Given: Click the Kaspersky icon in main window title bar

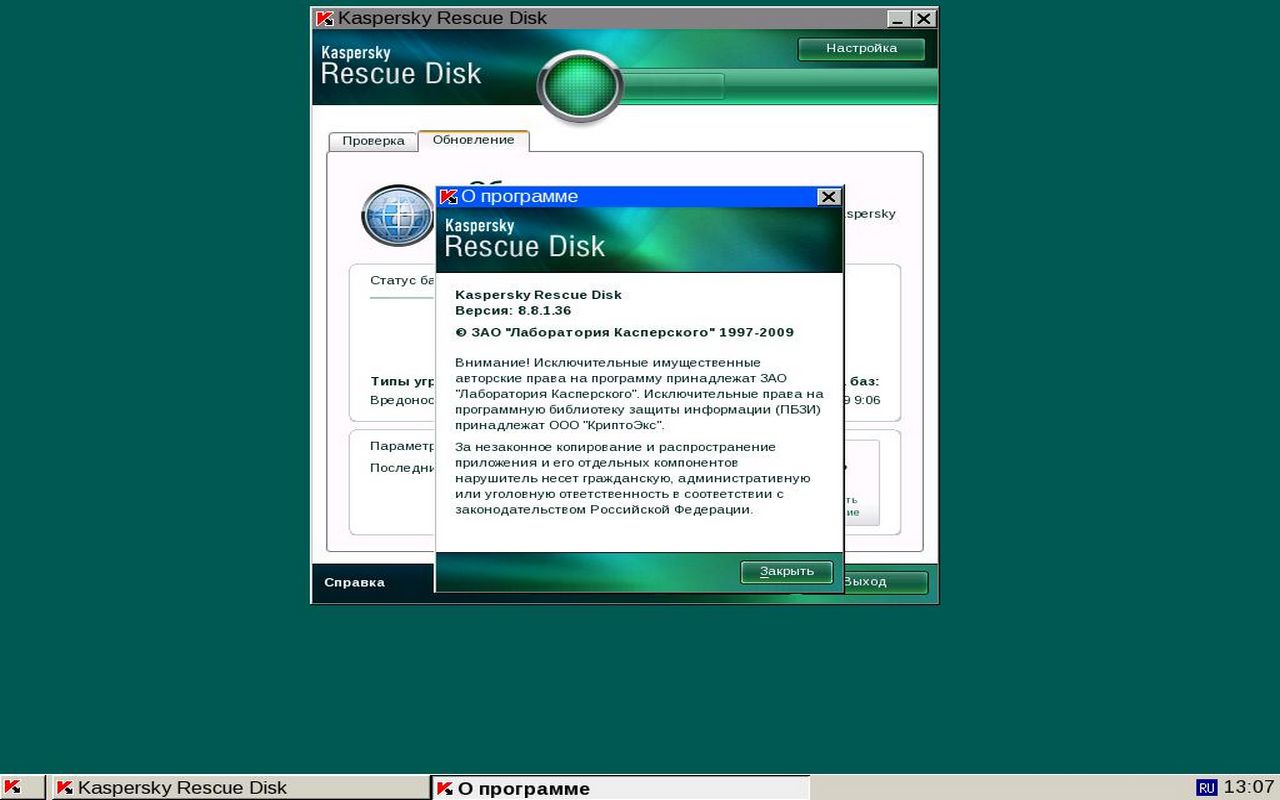Looking at the screenshot, I should (324, 18).
